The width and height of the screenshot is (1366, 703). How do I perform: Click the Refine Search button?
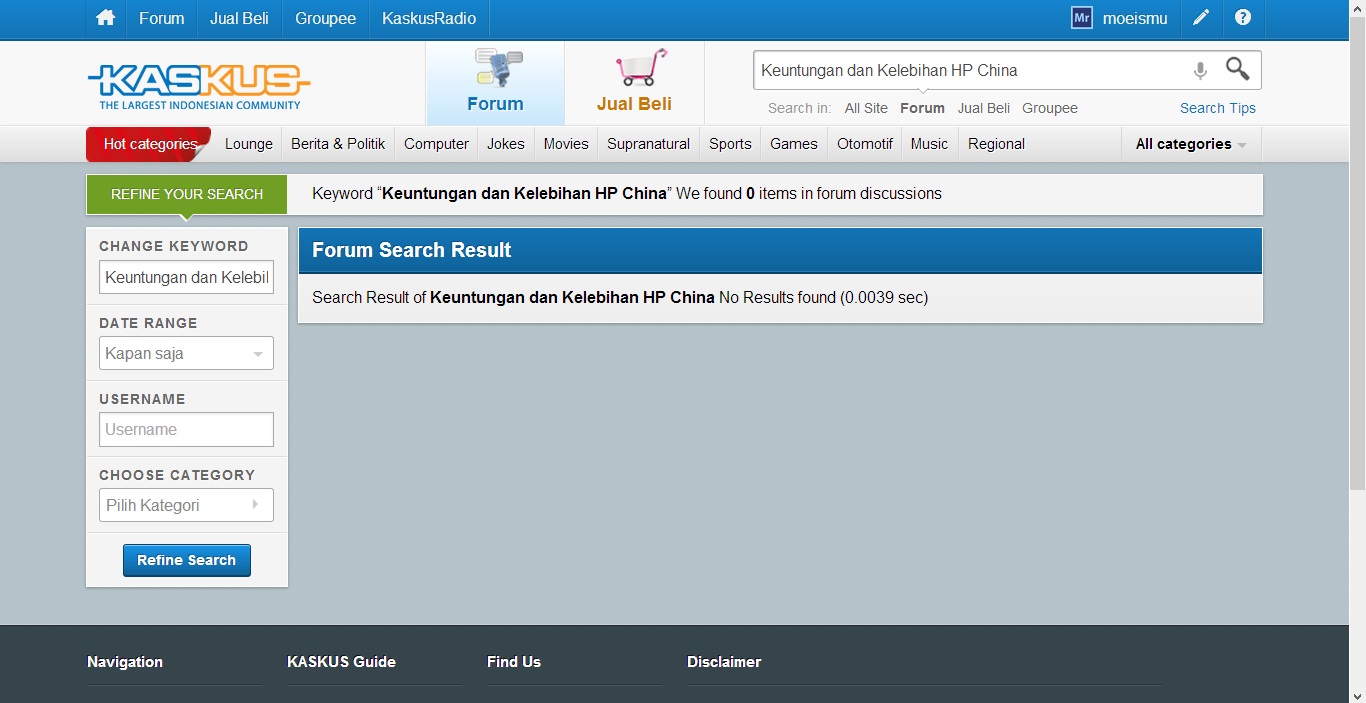tap(187, 560)
